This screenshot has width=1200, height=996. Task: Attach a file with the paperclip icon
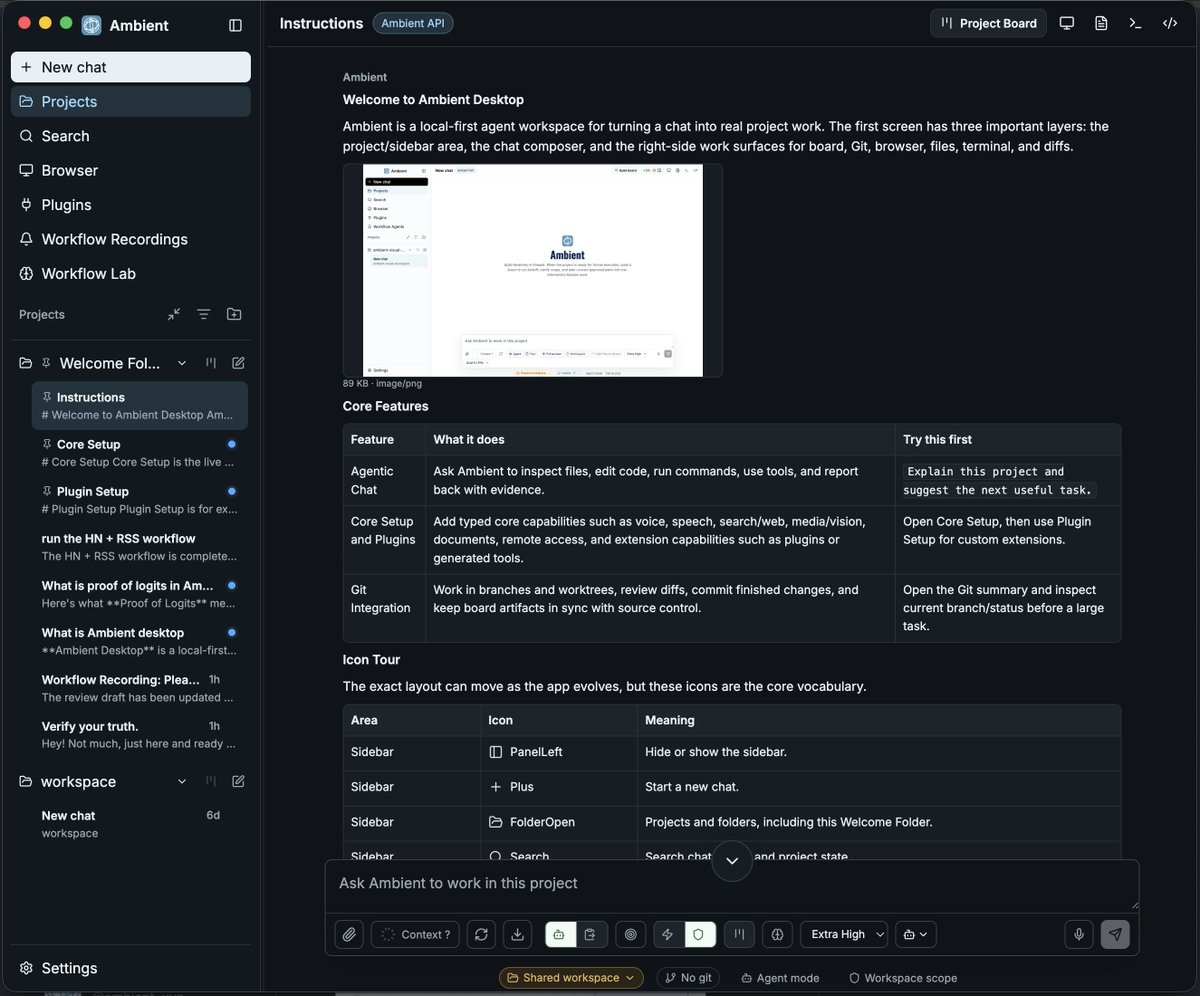tap(349, 934)
